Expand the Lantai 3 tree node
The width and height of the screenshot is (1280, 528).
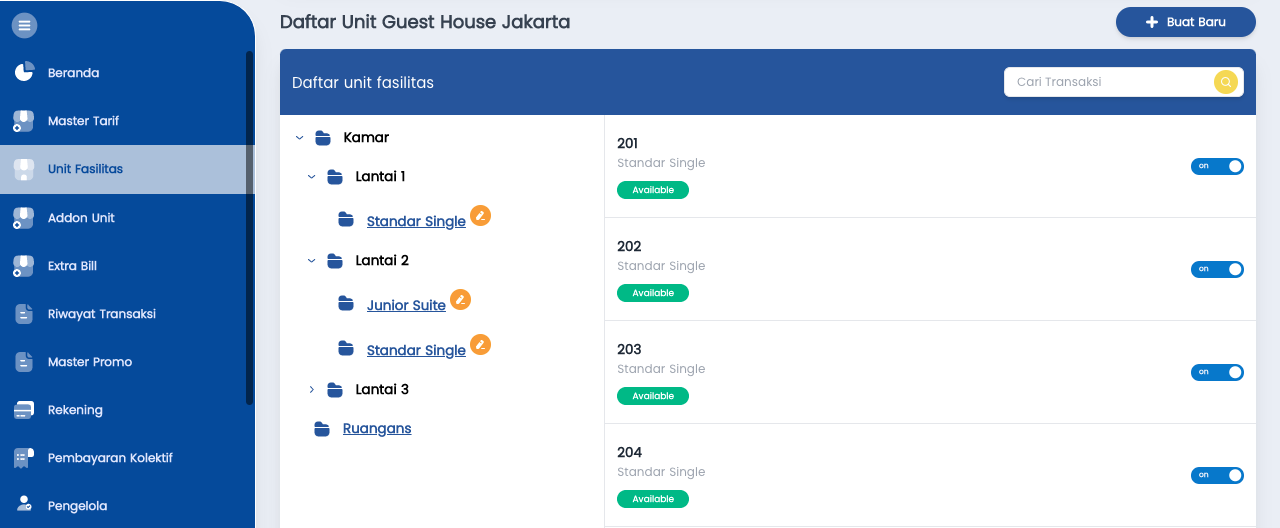coord(311,390)
